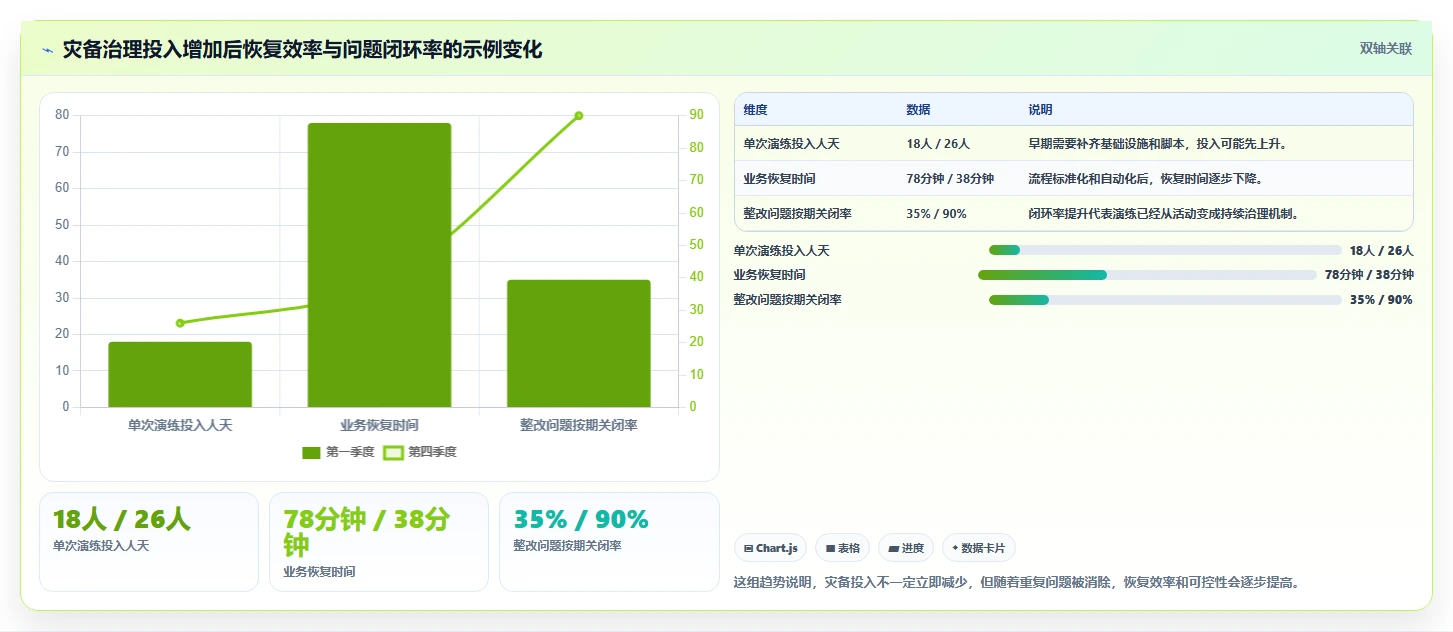Click the 整改问题按期关闭率 table row label
The width and height of the screenshot is (1453, 632).
tap(797, 214)
